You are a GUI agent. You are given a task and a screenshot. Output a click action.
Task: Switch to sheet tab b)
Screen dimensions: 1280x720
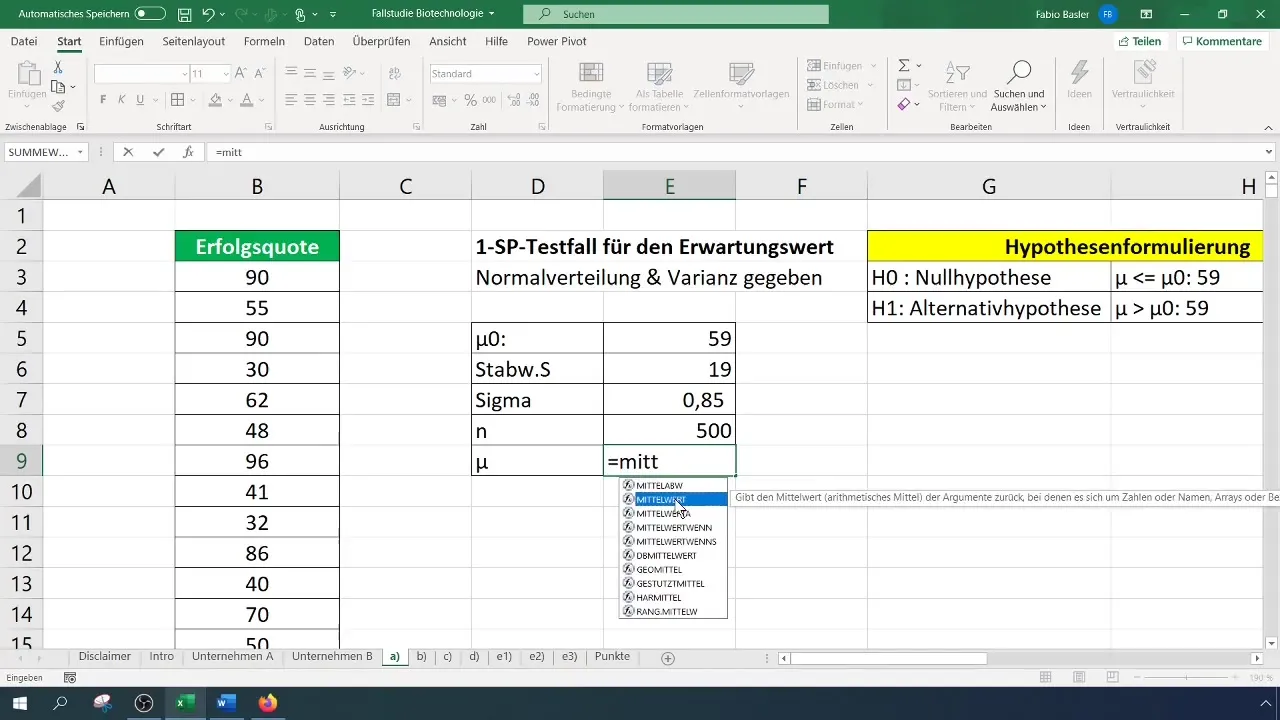(x=421, y=657)
